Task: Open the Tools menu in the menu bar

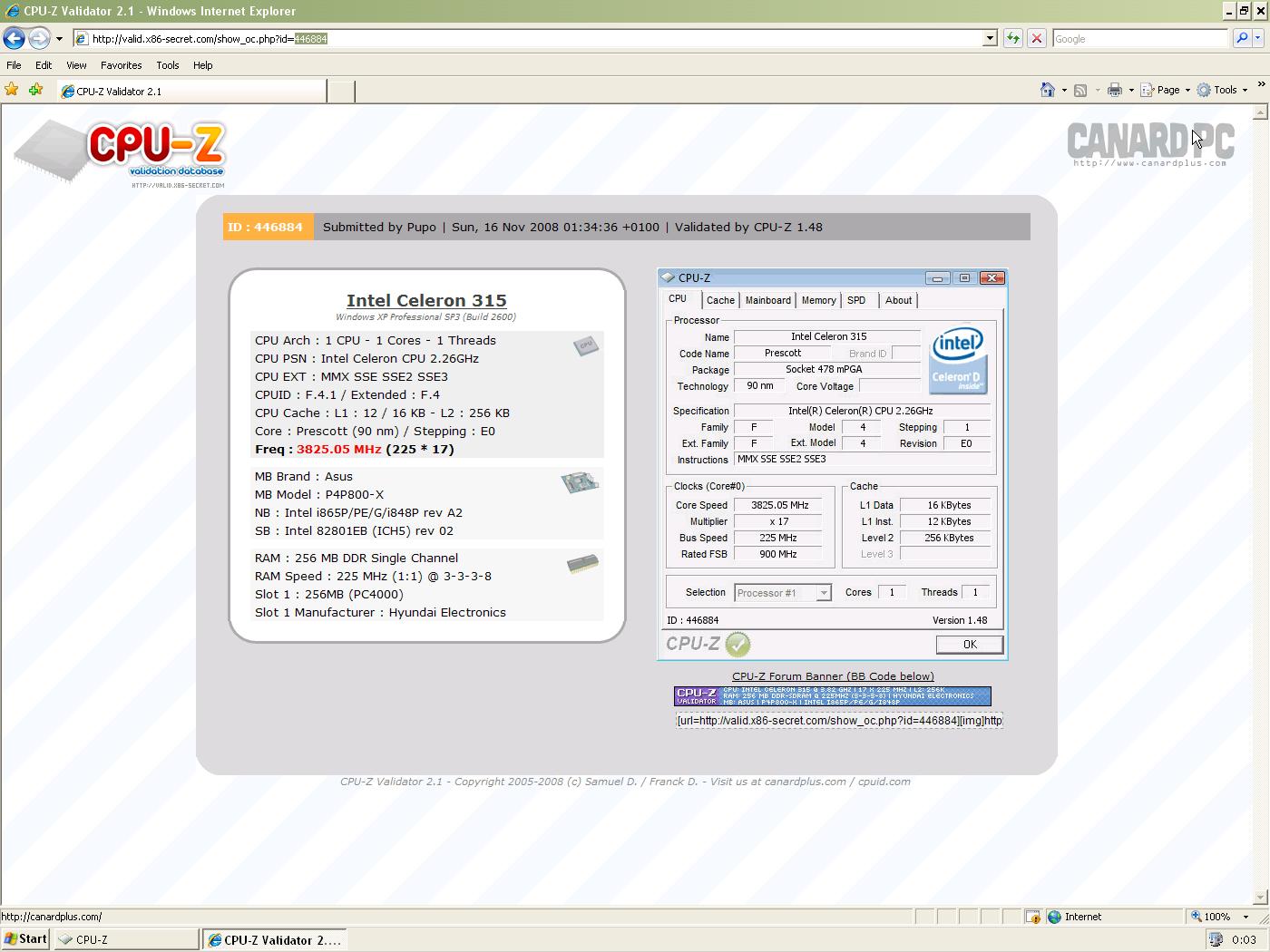Action: (x=168, y=65)
